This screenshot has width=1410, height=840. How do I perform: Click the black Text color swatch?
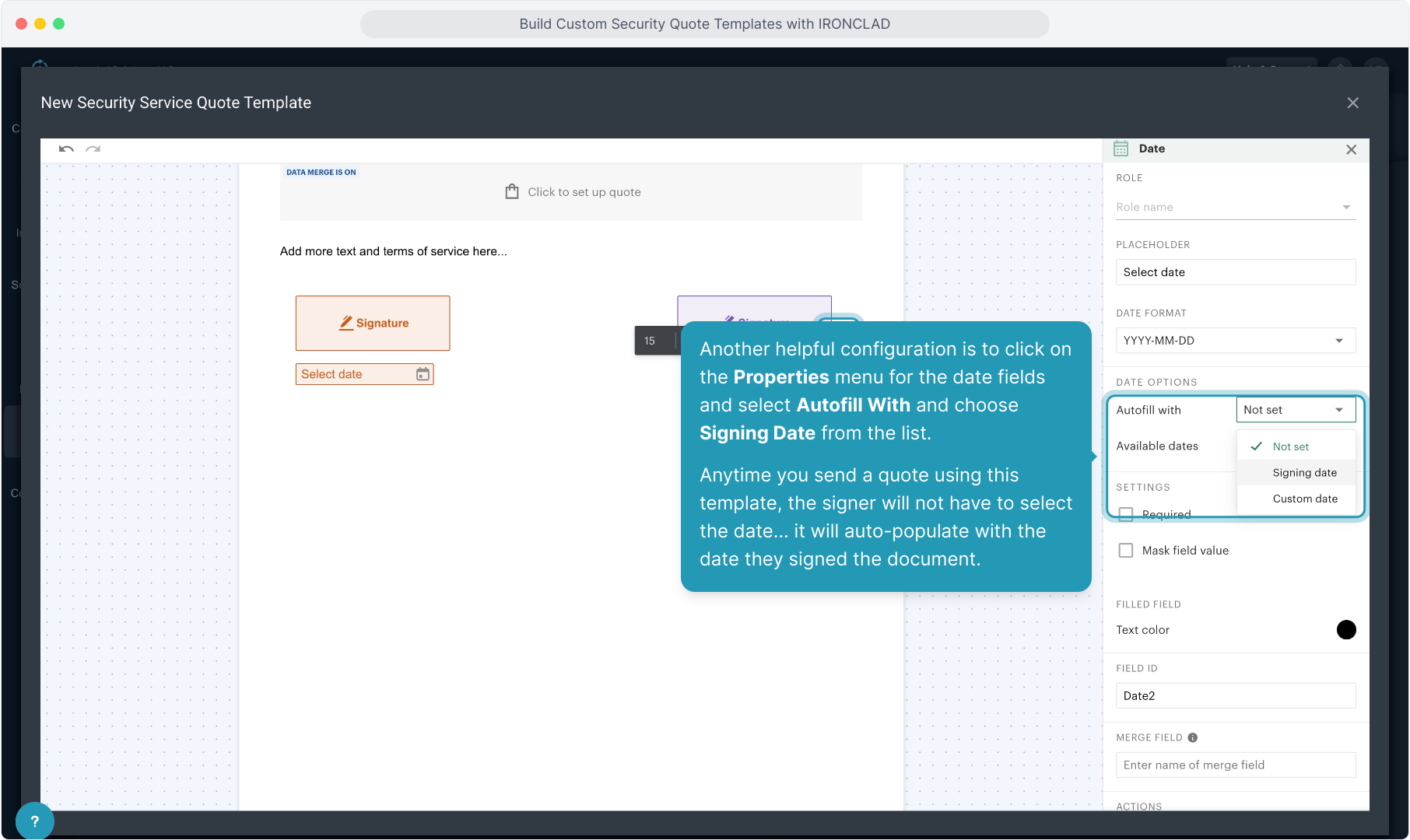coord(1345,630)
